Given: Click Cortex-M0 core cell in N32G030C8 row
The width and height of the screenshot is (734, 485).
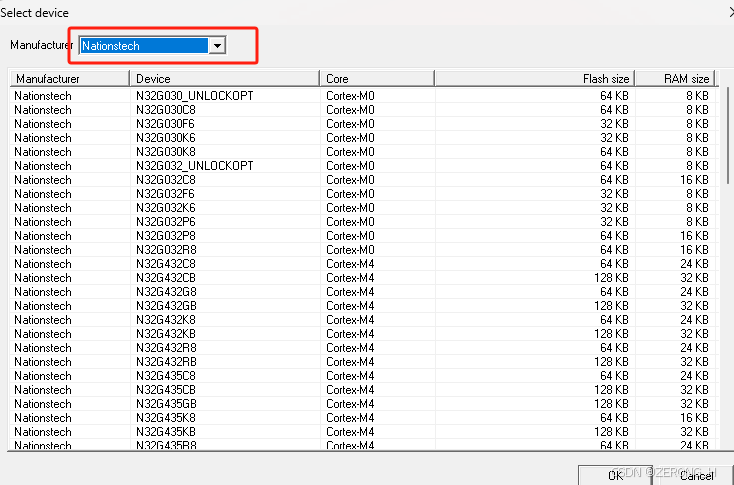Looking at the screenshot, I should (350, 110).
